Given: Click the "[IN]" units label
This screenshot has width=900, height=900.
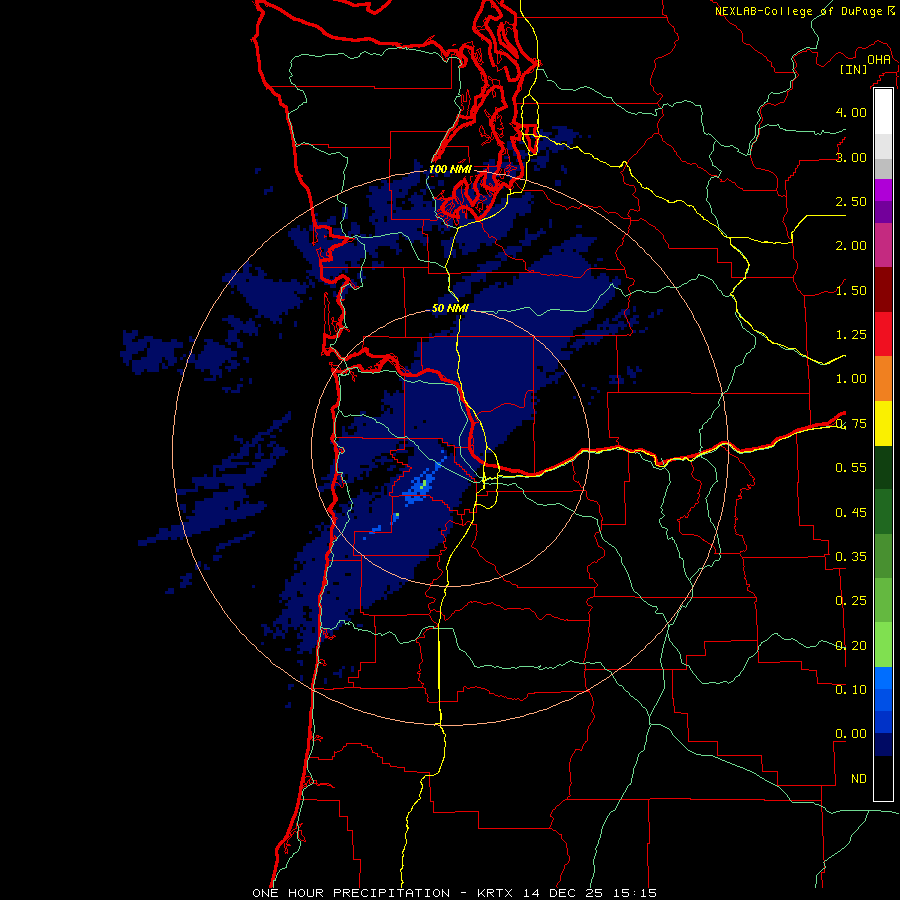Looking at the screenshot, I should click(x=853, y=69).
